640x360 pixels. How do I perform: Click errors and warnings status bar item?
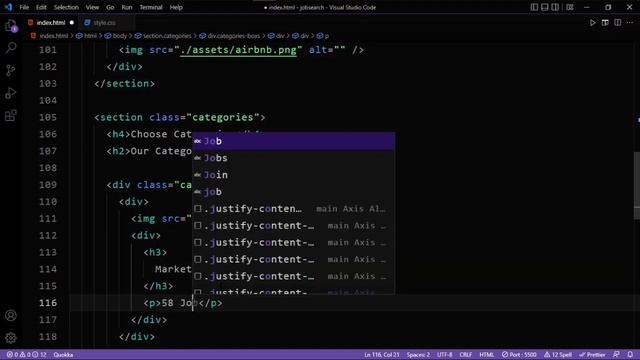[26, 355]
